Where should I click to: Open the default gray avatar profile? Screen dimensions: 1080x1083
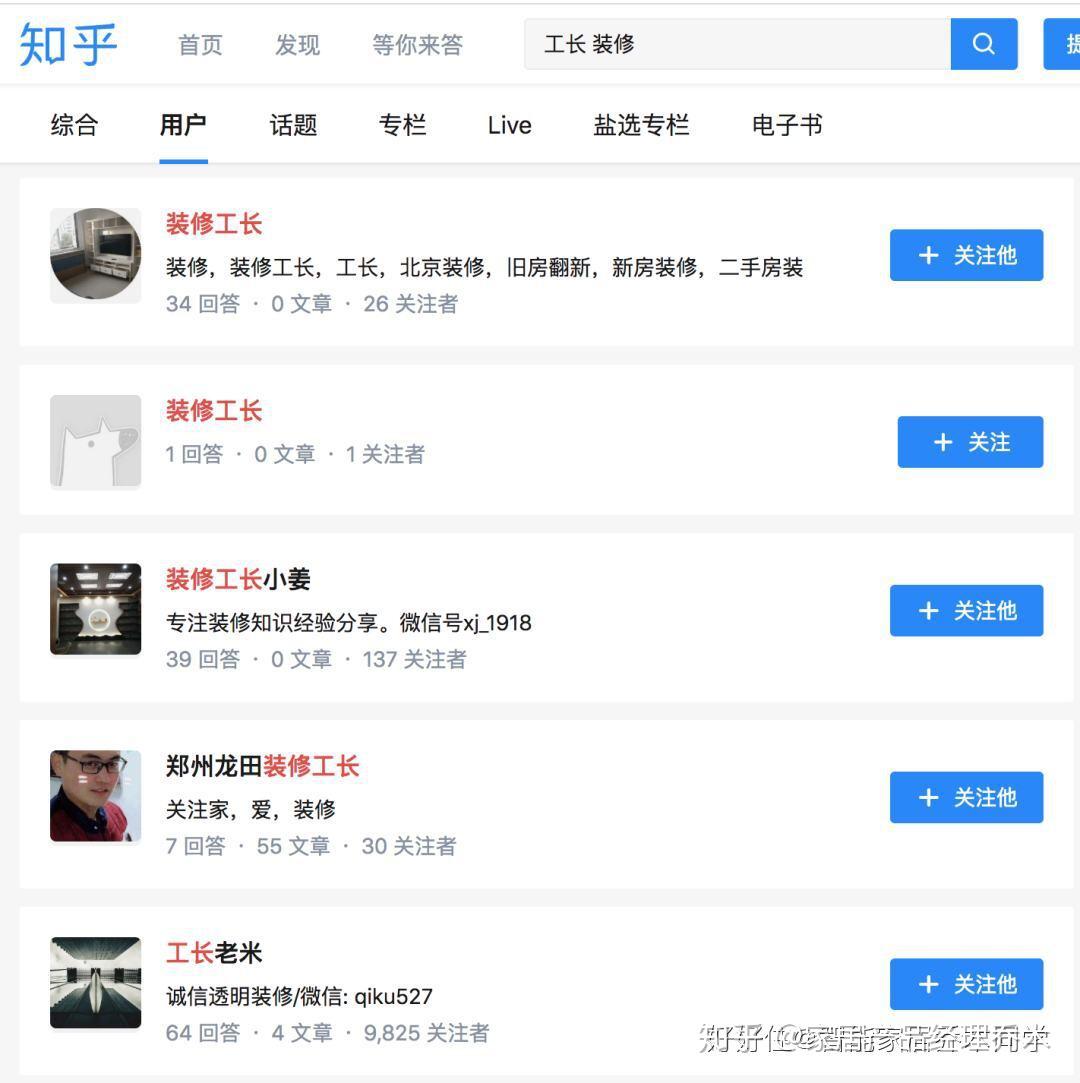pyautogui.click(x=96, y=441)
